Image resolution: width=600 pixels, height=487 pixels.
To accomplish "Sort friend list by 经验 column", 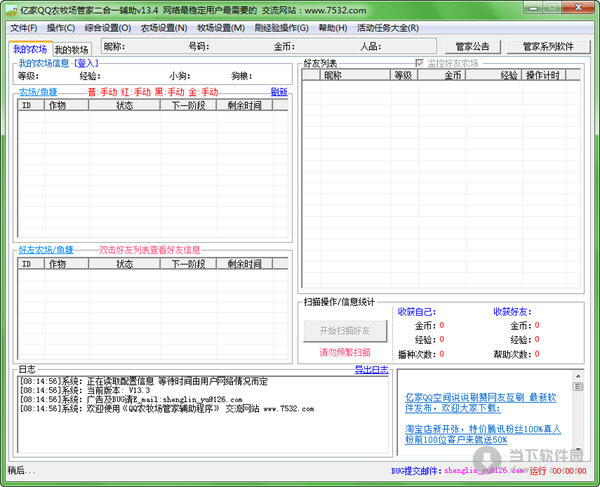I will 494,75.
